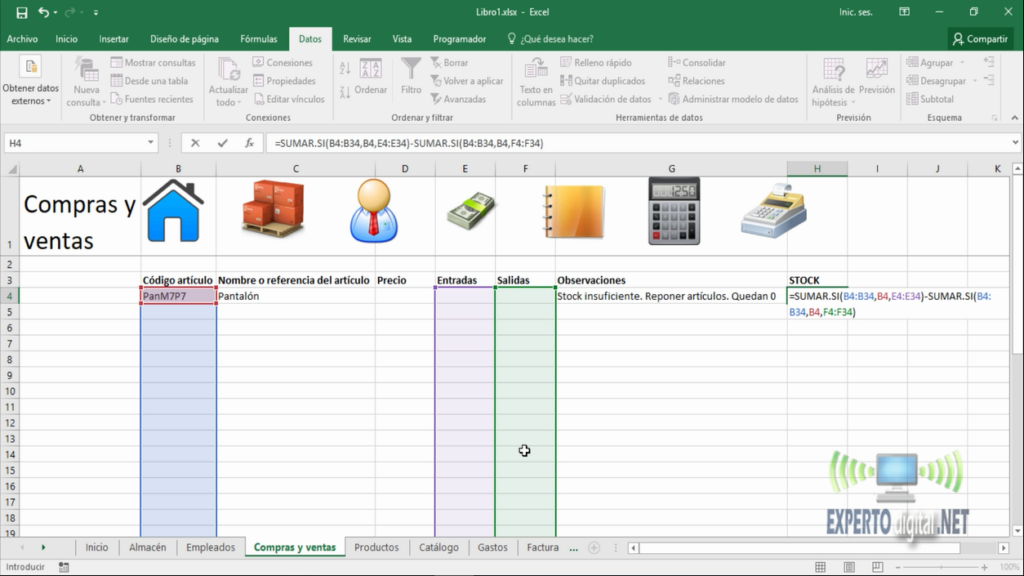Click the Compartir button
Image resolution: width=1024 pixels, height=576 pixels.
coord(981,38)
